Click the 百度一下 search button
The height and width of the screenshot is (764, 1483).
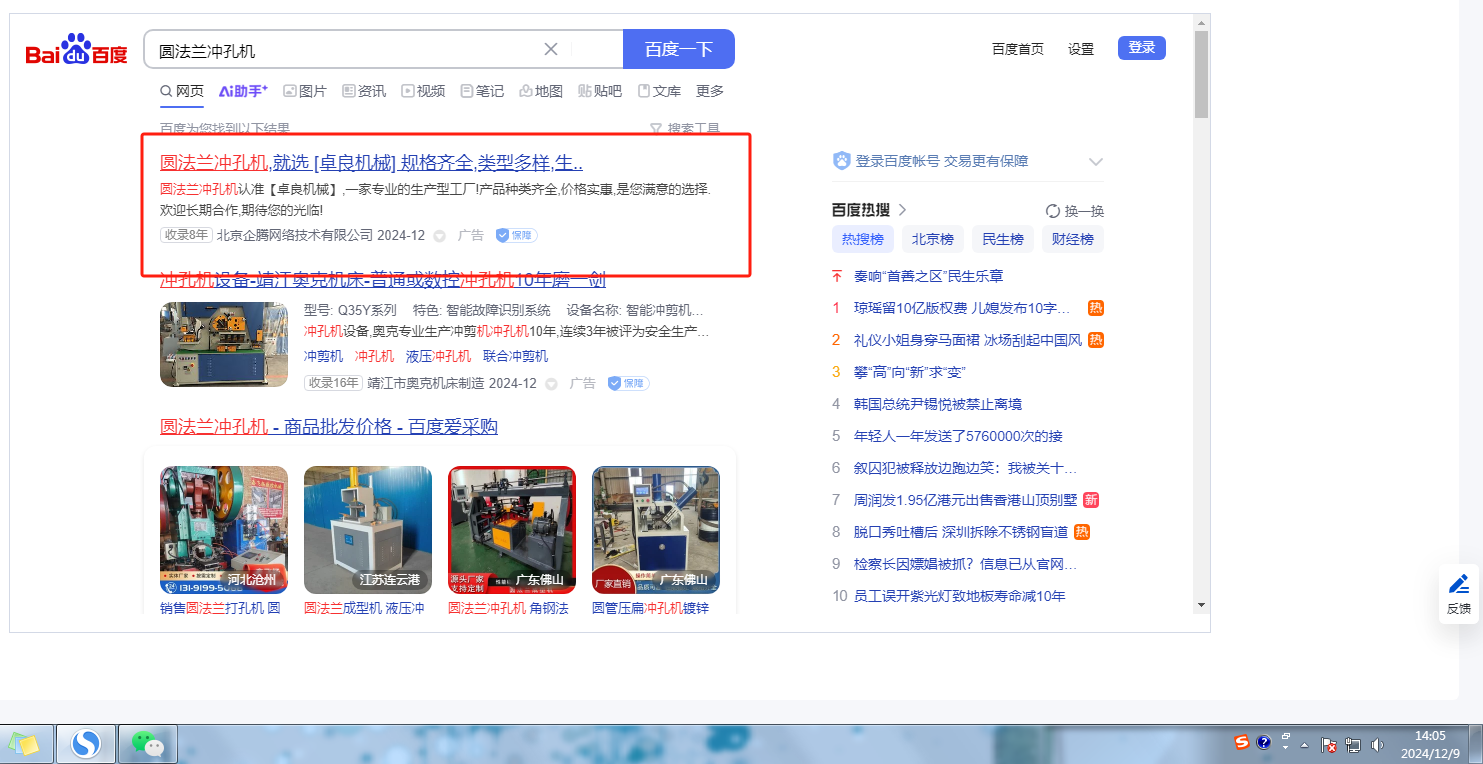[x=679, y=49]
